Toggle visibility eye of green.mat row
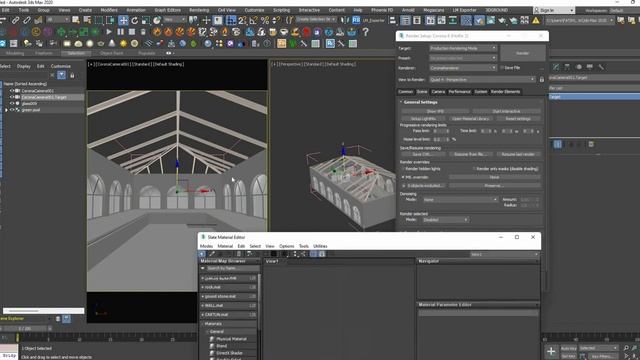This screenshot has height=360, width=640. click(12, 110)
